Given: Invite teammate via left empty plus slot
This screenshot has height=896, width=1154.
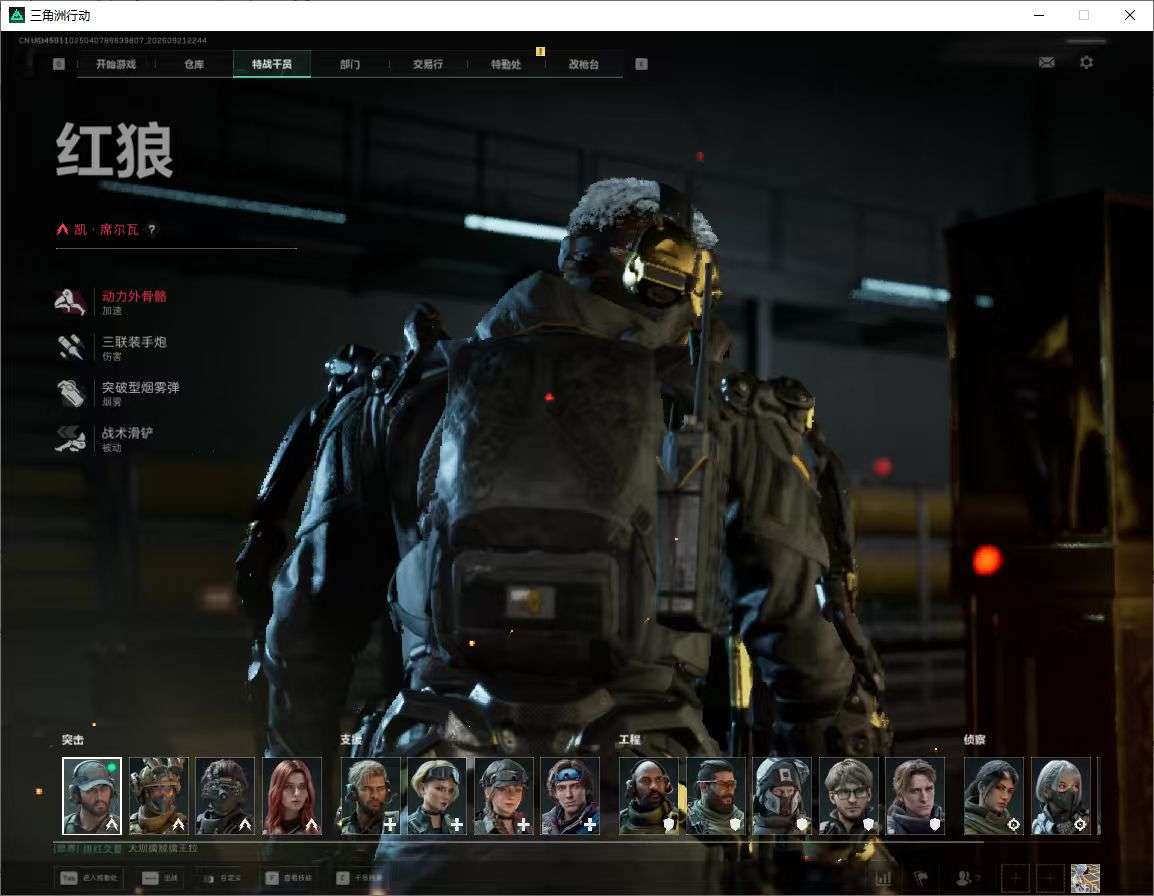Looking at the screenshot, I should click(x=1016, y=878).
